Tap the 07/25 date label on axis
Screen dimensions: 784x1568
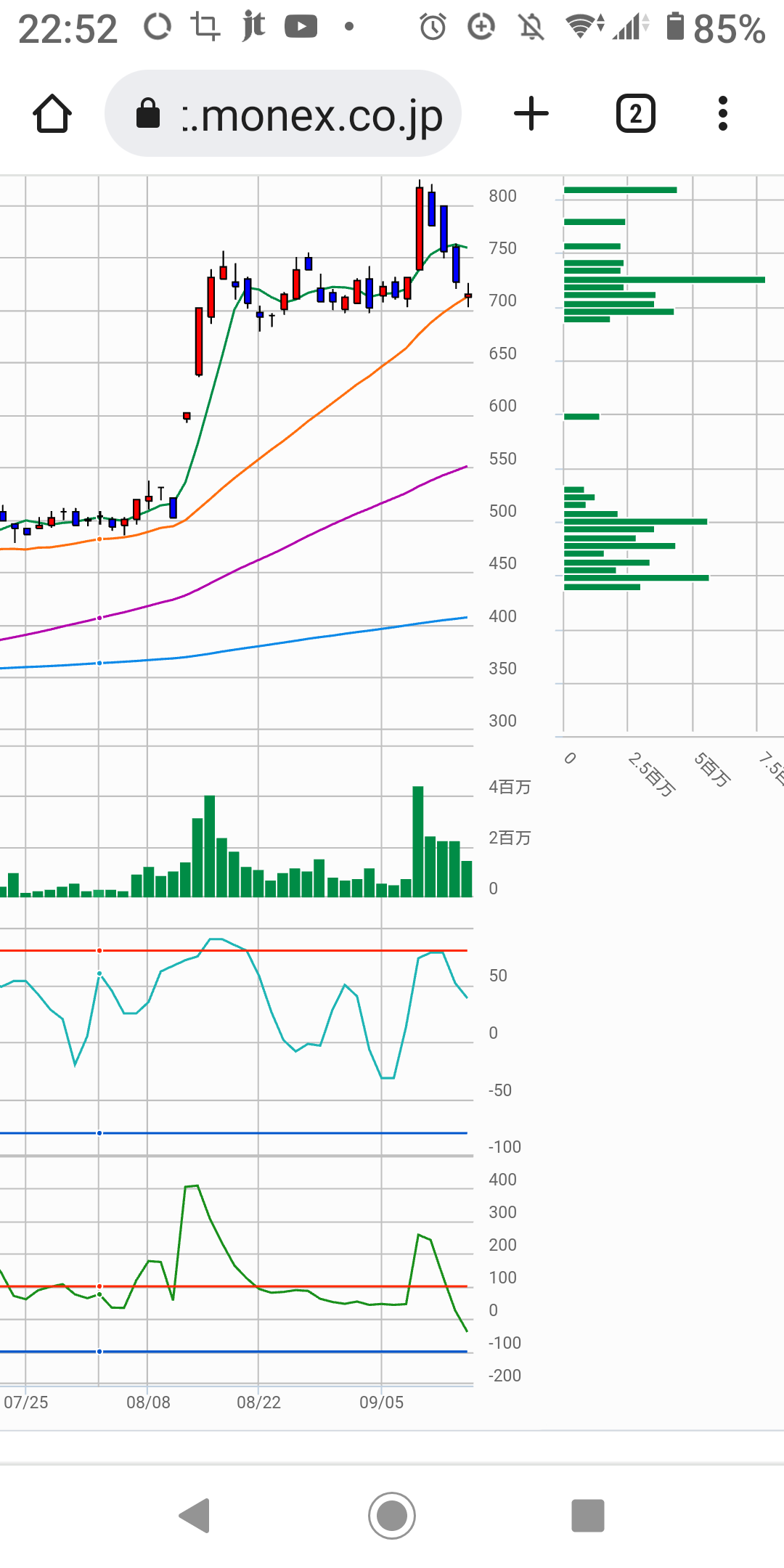pos(26,1402)
